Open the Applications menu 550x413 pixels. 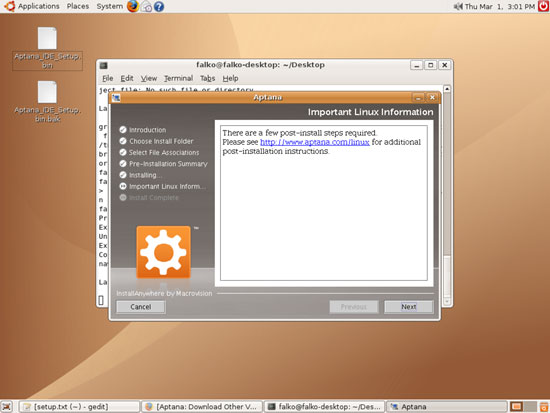(x=32, y=6)
